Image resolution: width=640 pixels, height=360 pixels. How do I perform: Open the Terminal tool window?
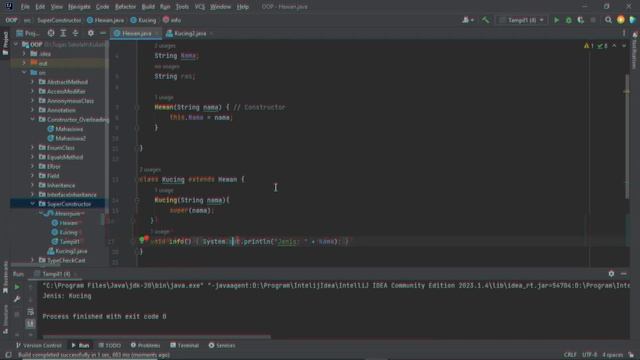(184, 345)
